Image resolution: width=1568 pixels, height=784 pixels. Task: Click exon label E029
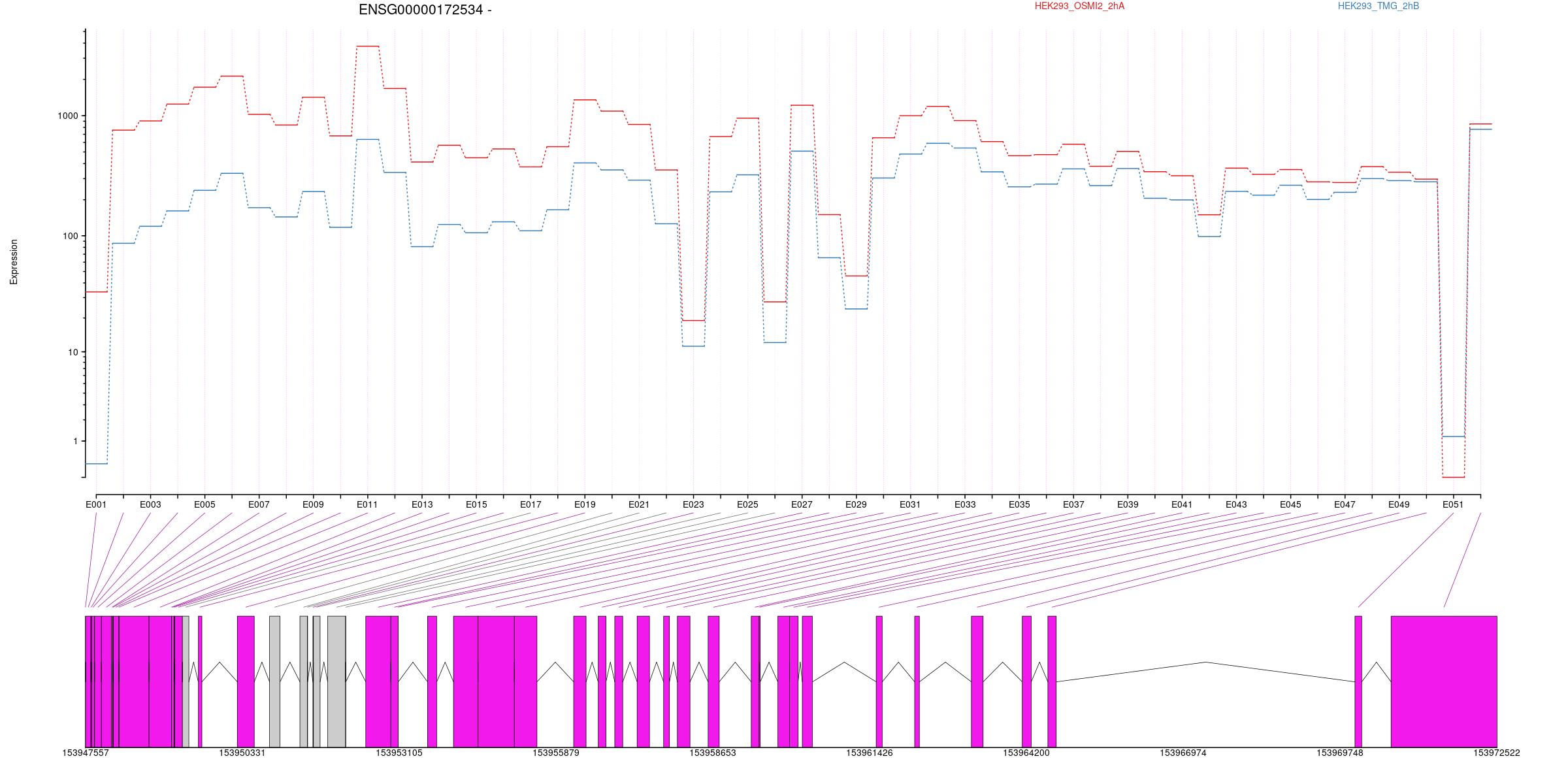click(856, 504)
